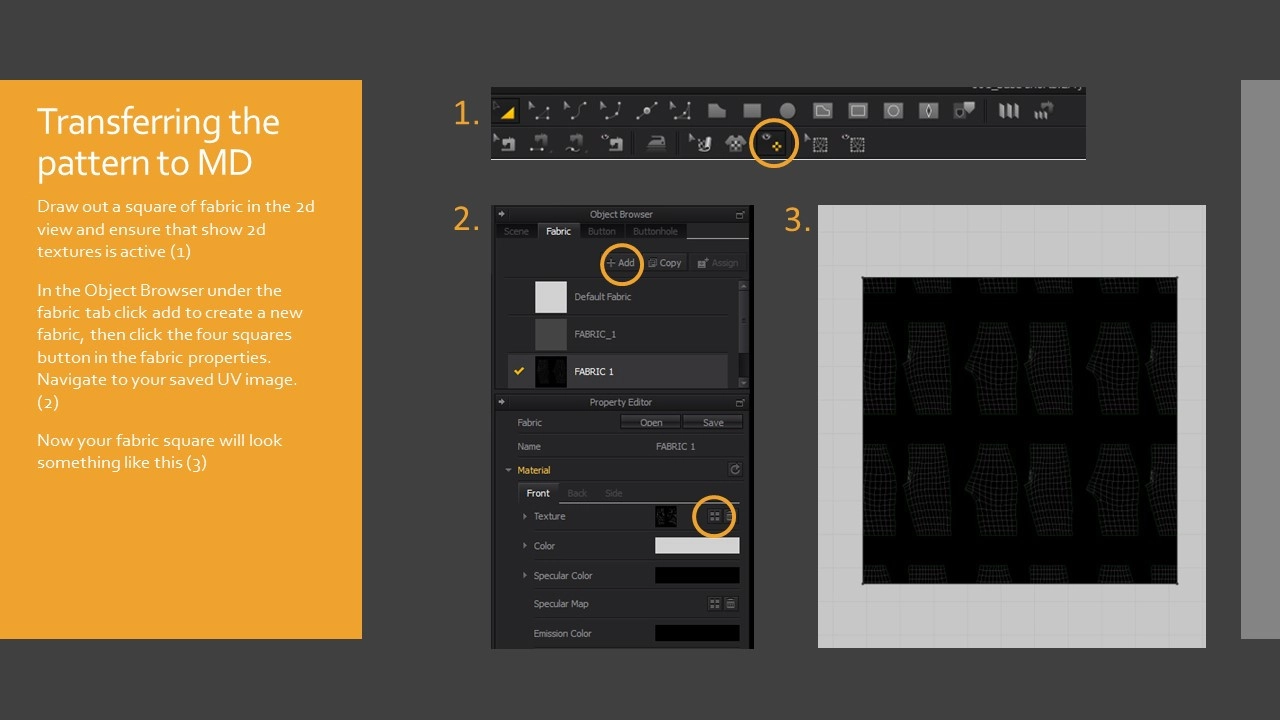Toggle the Show 2D Textures icon

pyautogui.click(x=774, y=144)
